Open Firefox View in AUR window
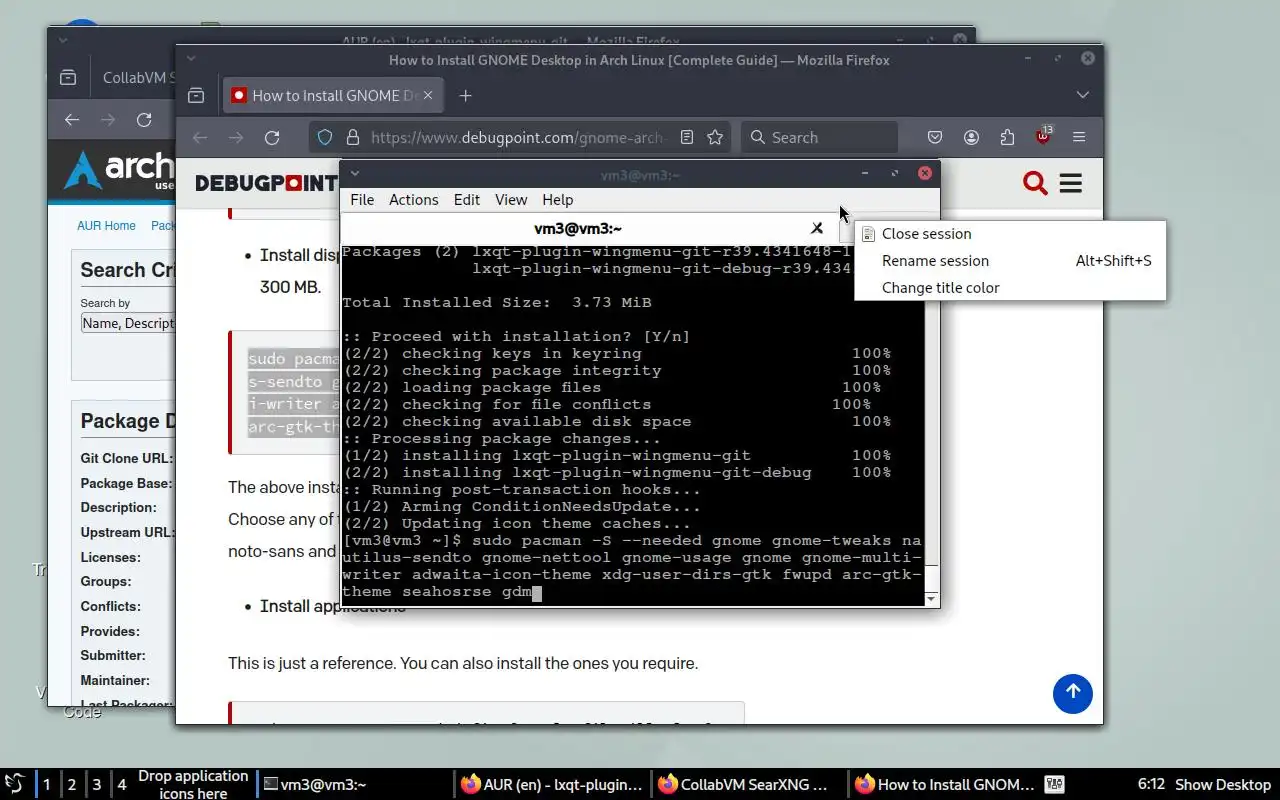 pos(68,77)
